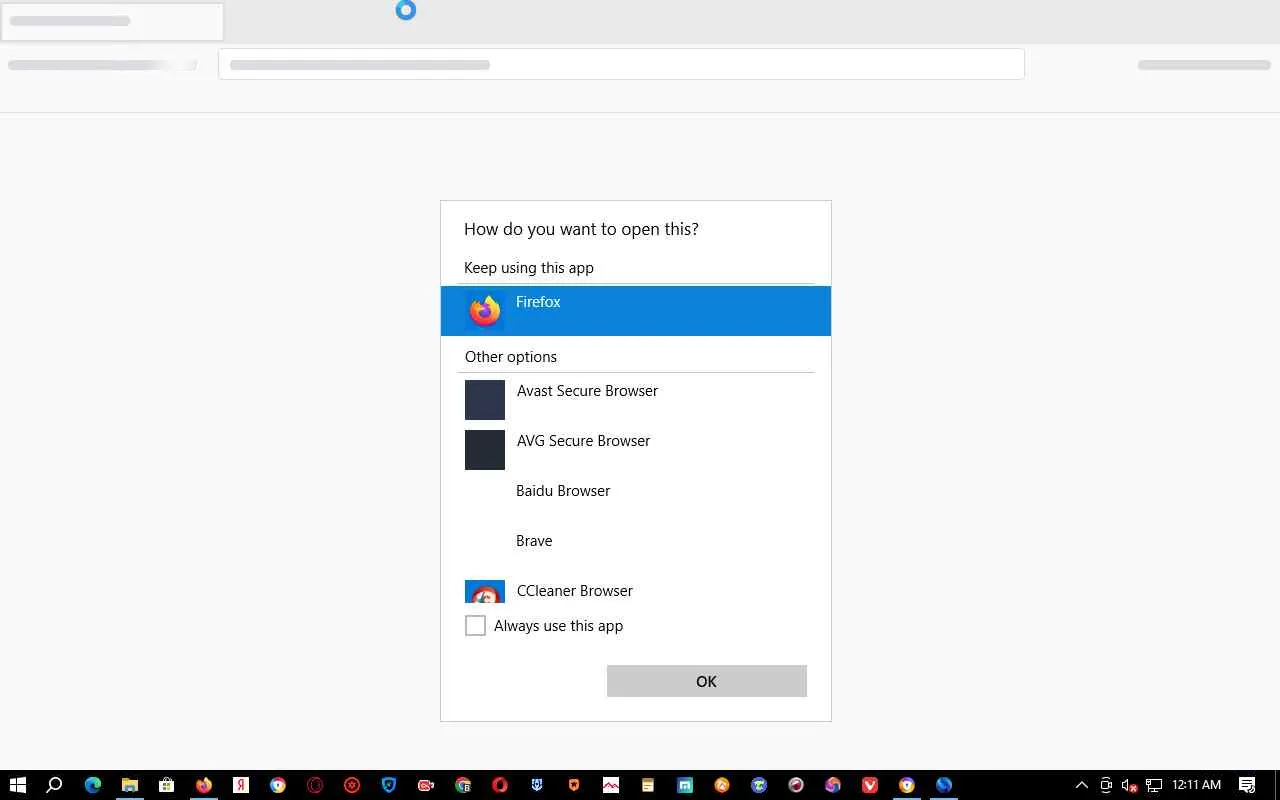
Task: Launch Maxthon from the taskbar
Action: click(685, 785)
